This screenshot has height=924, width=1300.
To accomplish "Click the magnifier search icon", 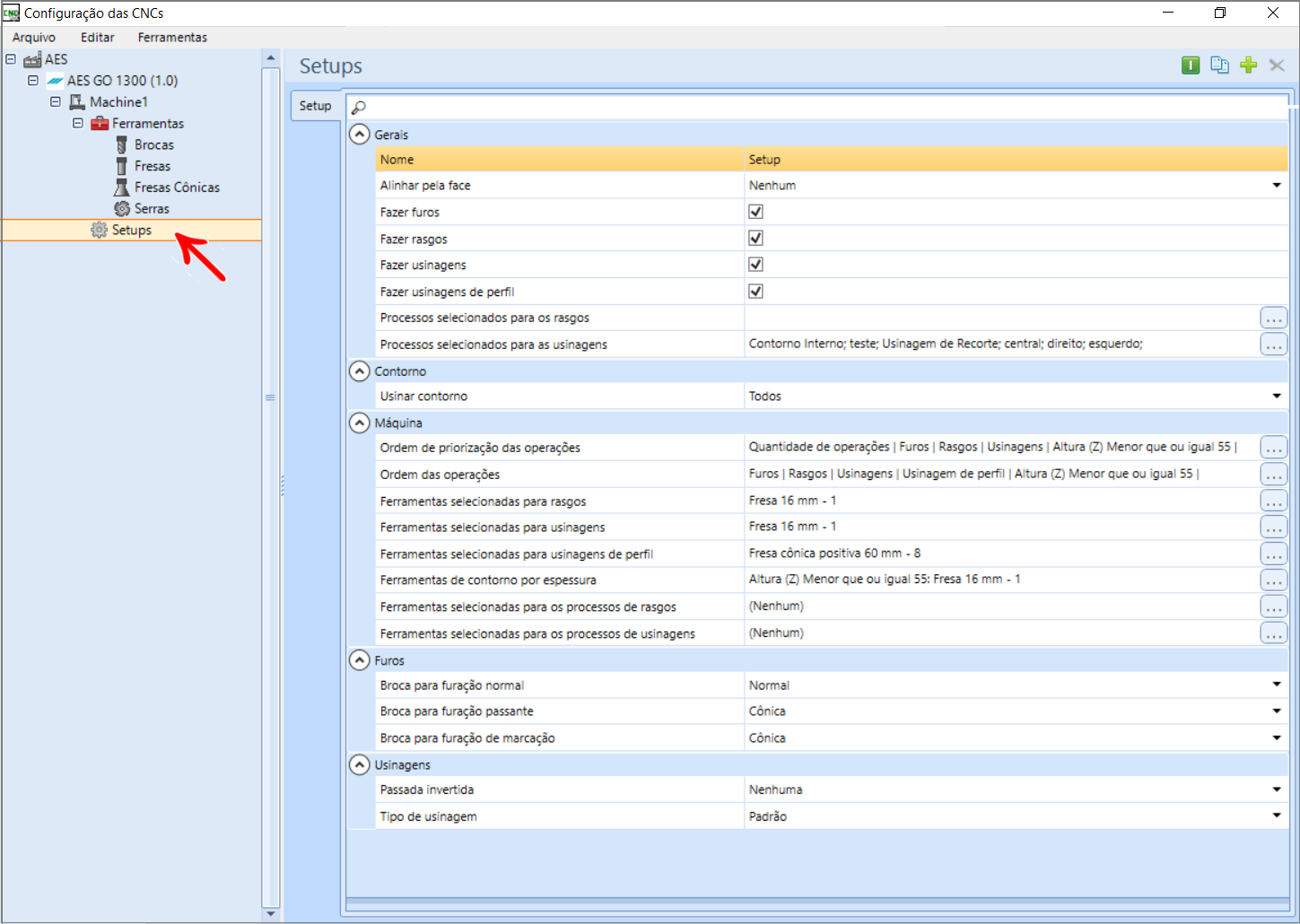I will coord(358,108).
